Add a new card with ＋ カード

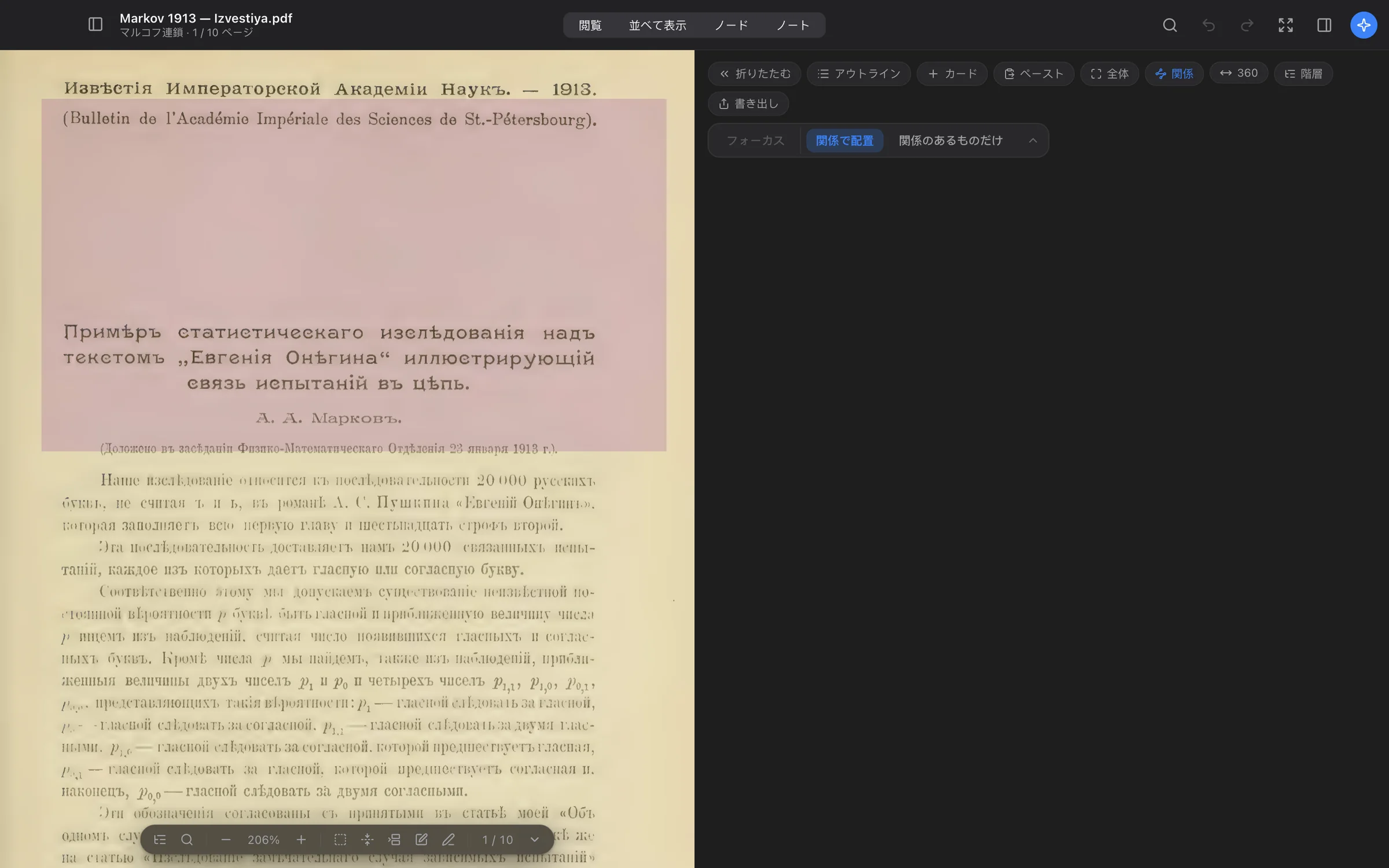pyautogui.click(x=952, y=73)
